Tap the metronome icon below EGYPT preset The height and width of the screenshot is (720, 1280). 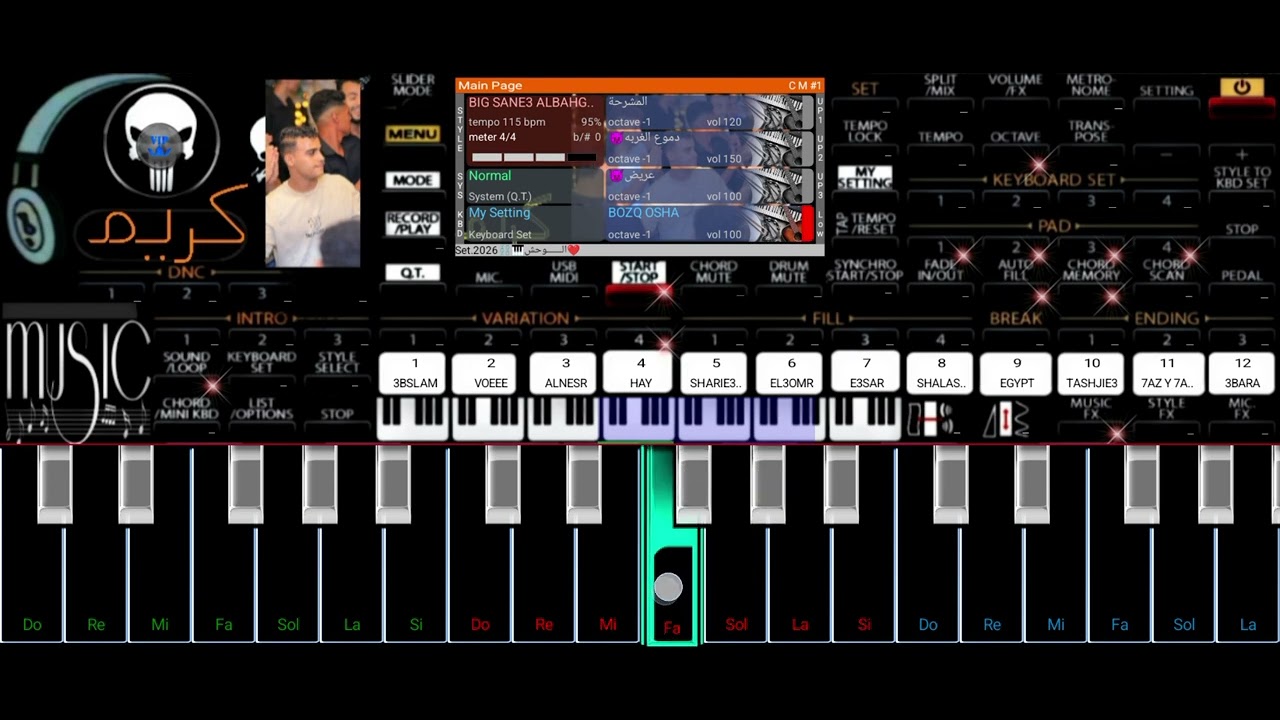click(x=1007, y=419)
